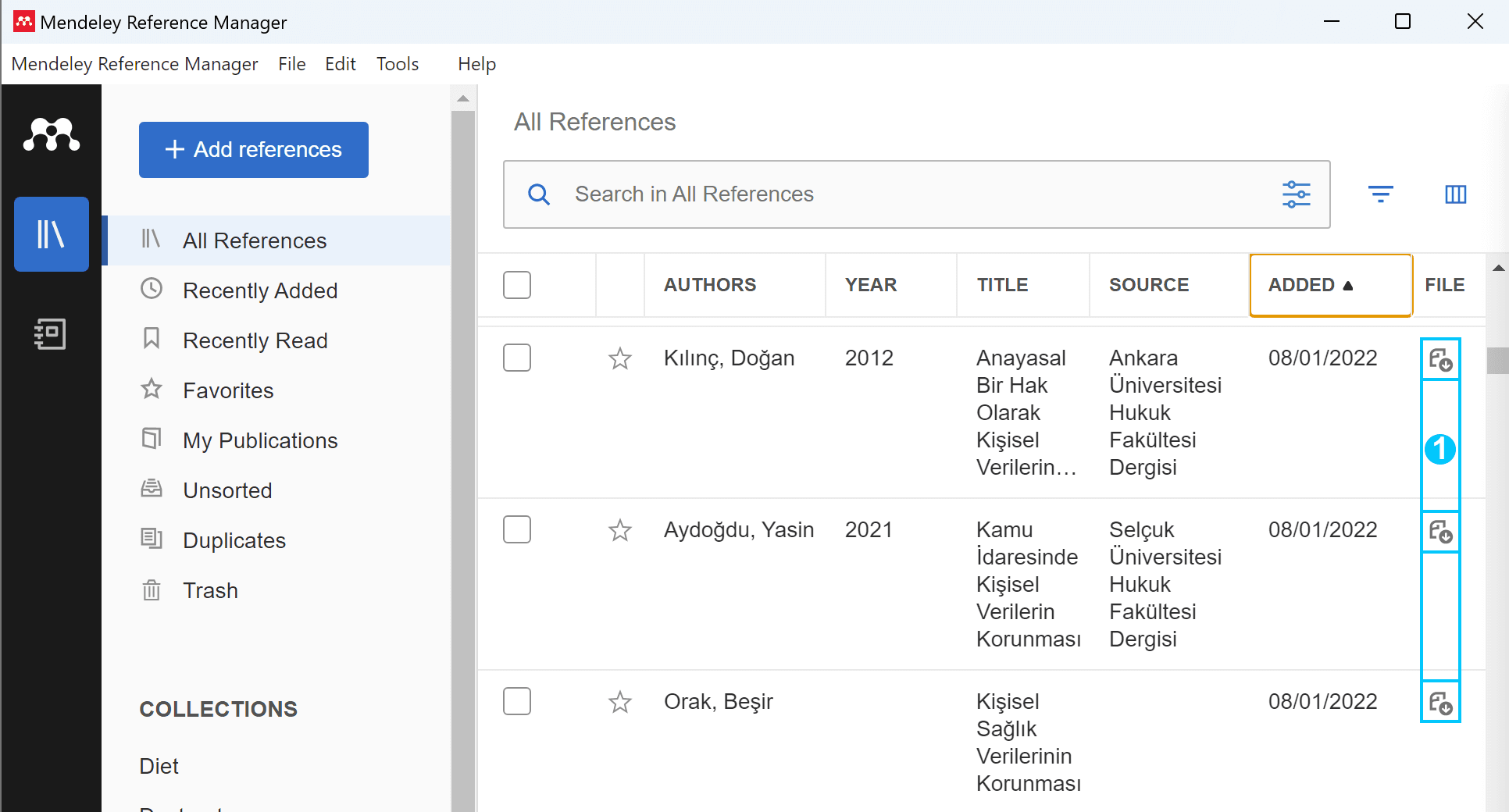The image size is (1509, 812).
Task: Minimize the Mendeley window
Action: (1332, 21)
